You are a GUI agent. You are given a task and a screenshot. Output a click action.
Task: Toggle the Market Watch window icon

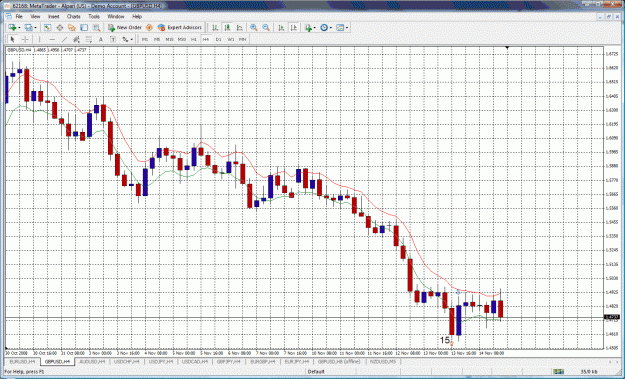(47, 27)
